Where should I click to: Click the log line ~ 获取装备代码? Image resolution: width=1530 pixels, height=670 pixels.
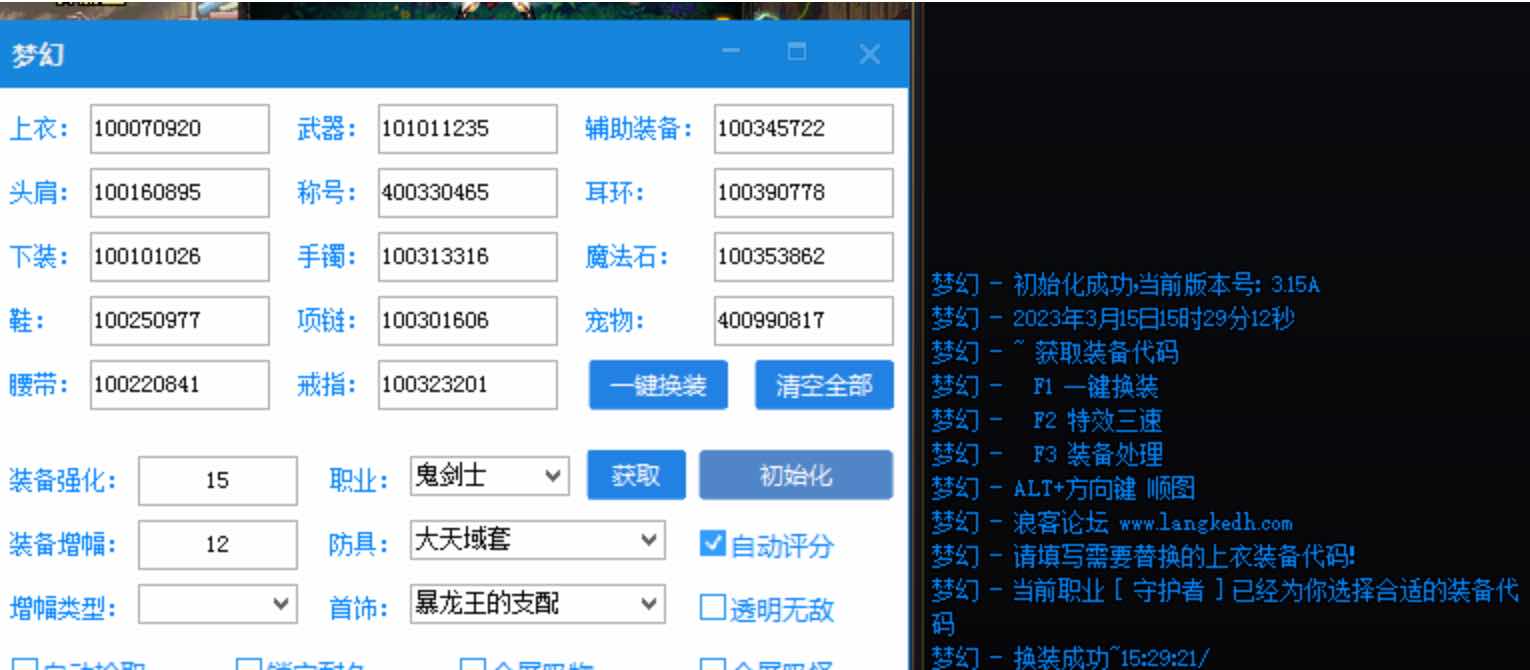pos(1055,353)
